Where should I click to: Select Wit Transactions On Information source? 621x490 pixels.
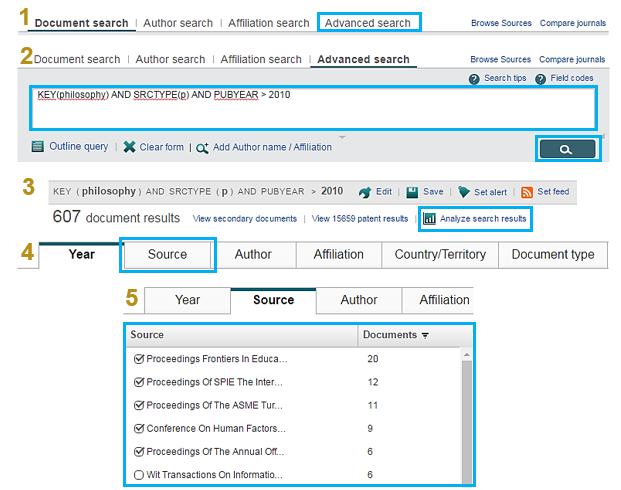click(139, 474)
